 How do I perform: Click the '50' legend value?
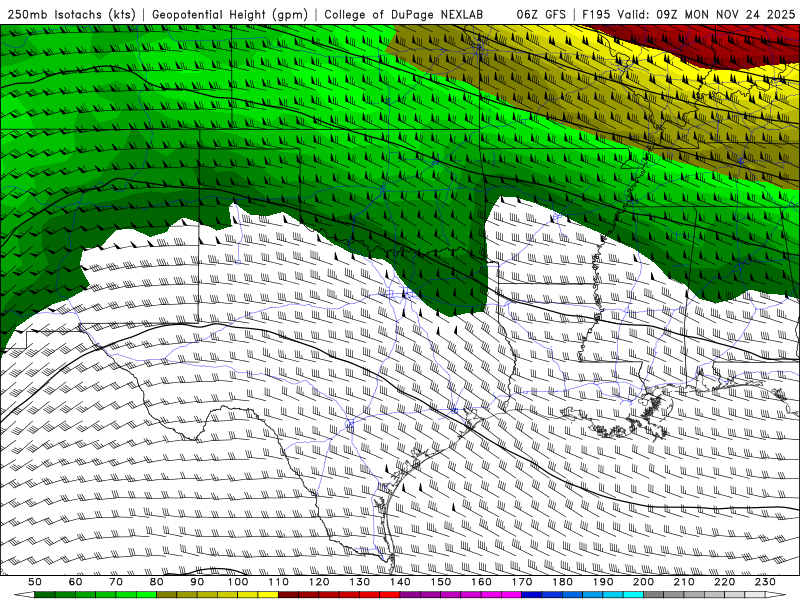point(35,582)
